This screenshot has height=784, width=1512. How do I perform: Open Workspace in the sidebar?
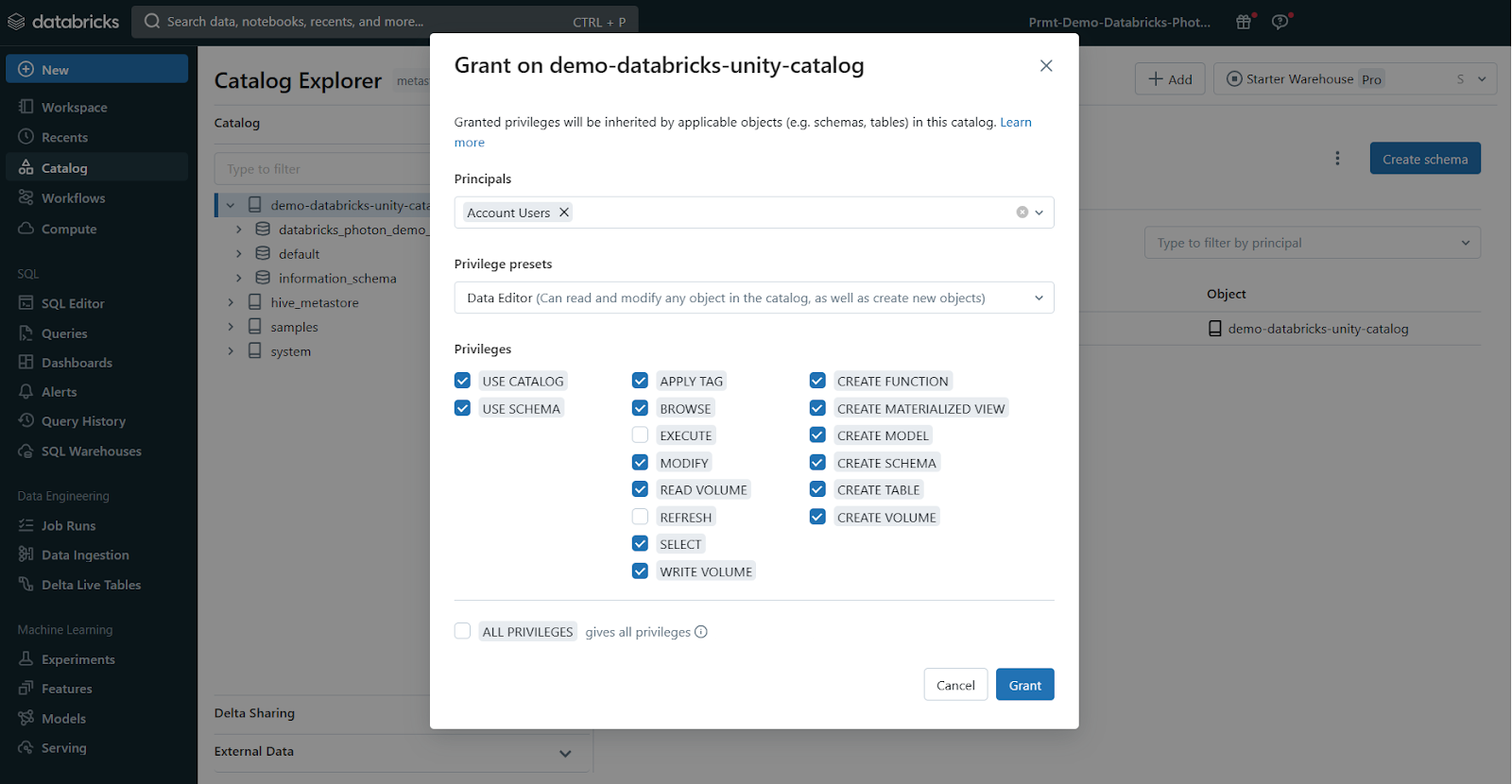(x=97, y=108)
